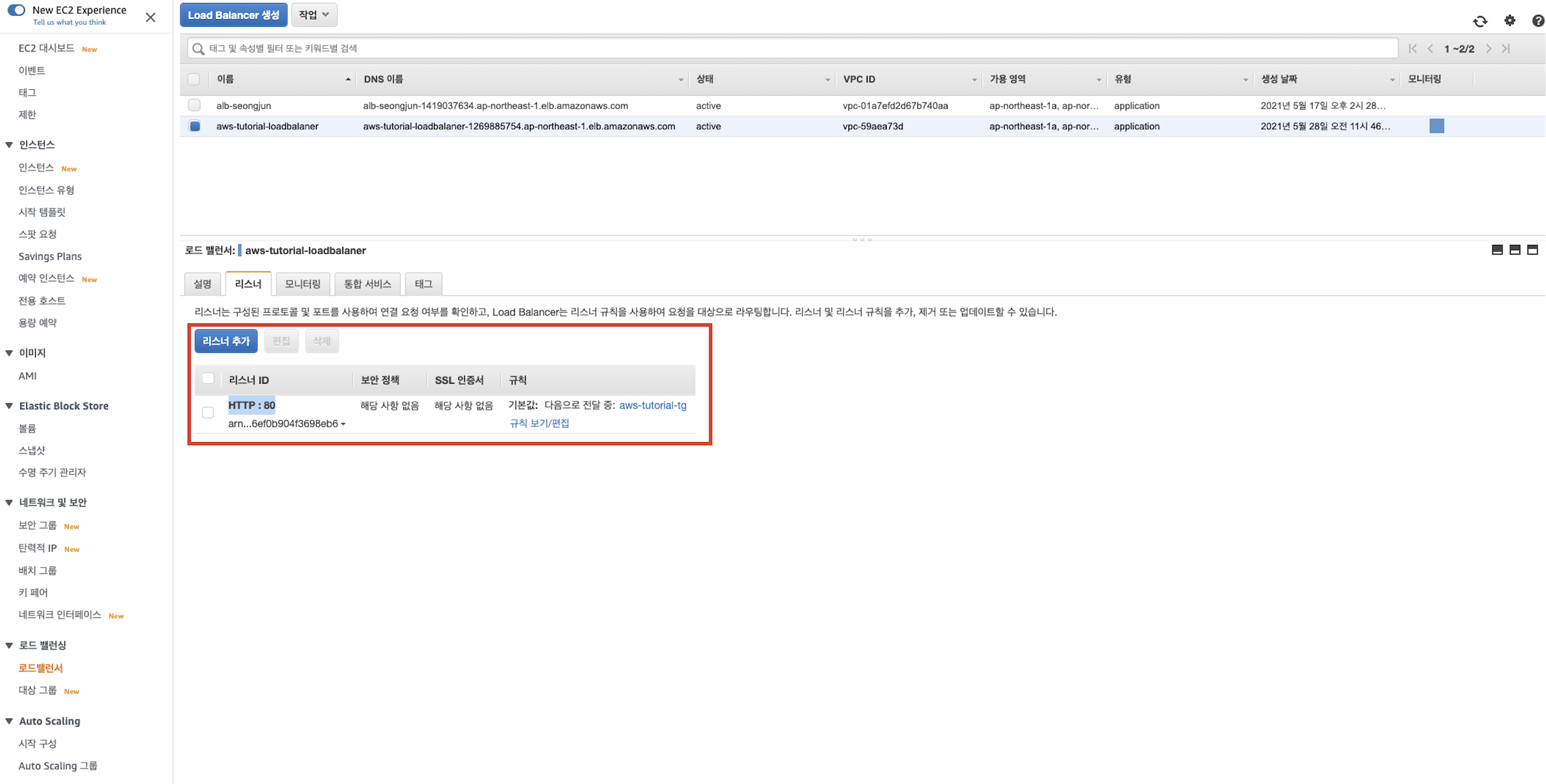
Task: Open the aws-tutorial-tg target group link
Action: (653, 406)
